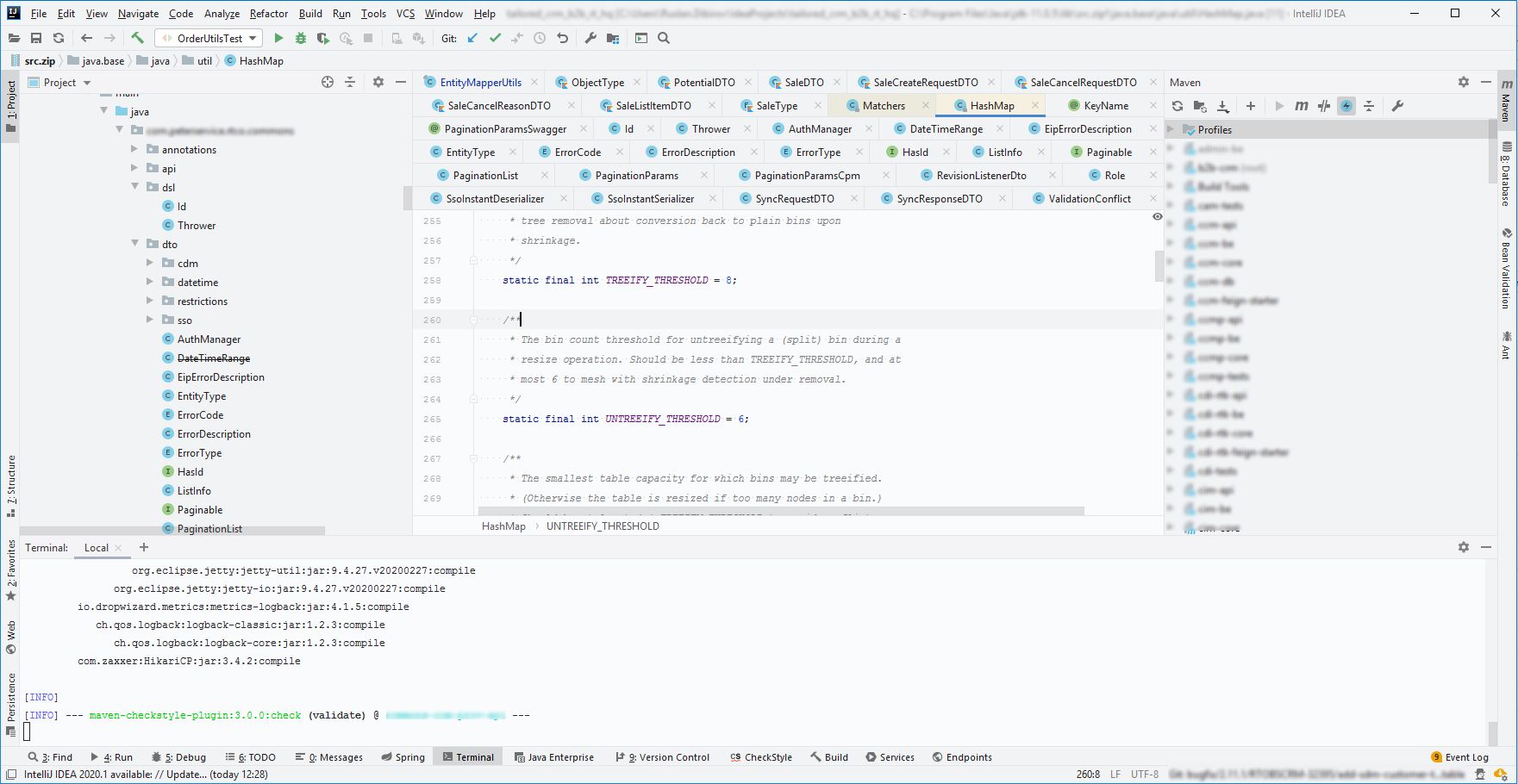Click the 260:8 caret position in status bar
The height and width of the screenshot is (784, 1518).
(x=1088, y=775)
